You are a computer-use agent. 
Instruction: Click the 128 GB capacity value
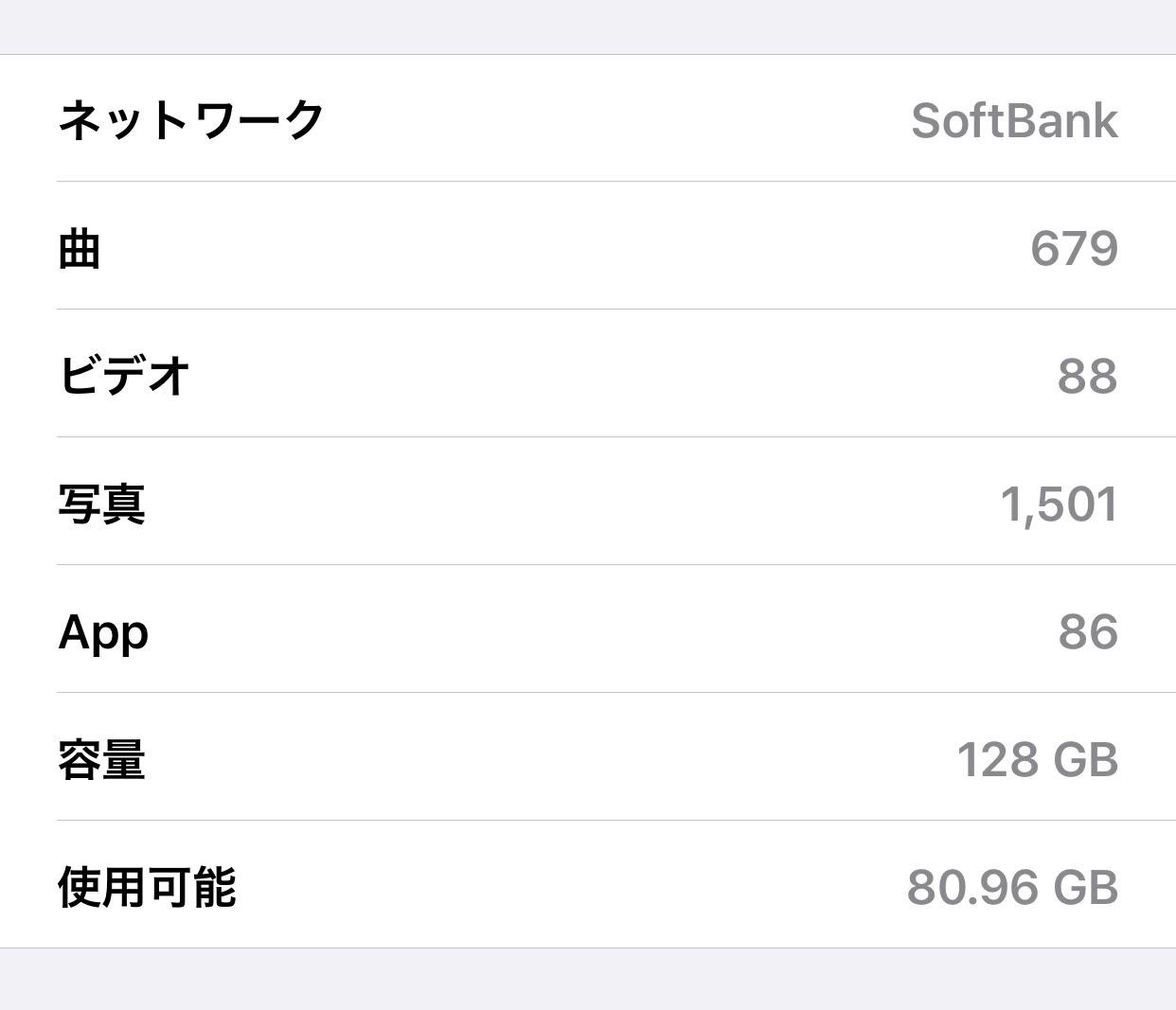click(x=1037, y=759)
